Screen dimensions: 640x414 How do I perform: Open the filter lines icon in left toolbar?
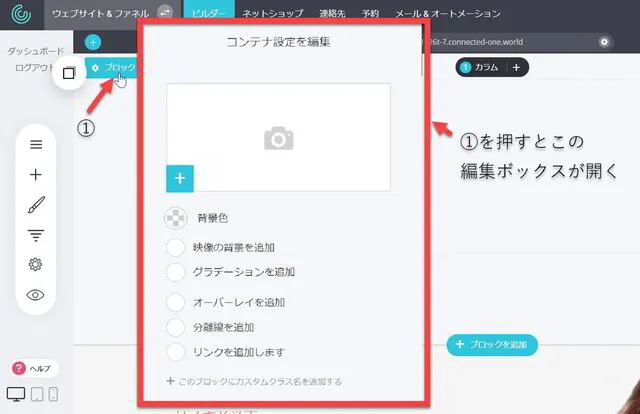click(x=36, y=235)
